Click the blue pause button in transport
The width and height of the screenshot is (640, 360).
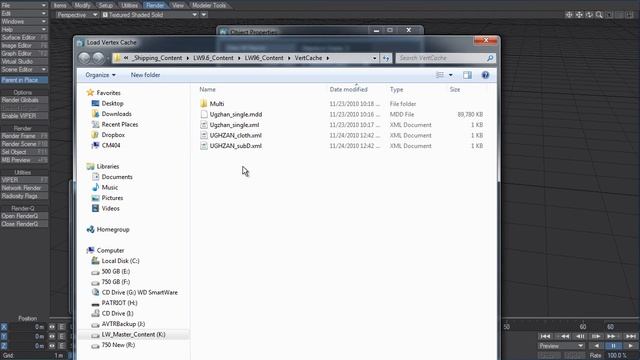coord(613,346)
